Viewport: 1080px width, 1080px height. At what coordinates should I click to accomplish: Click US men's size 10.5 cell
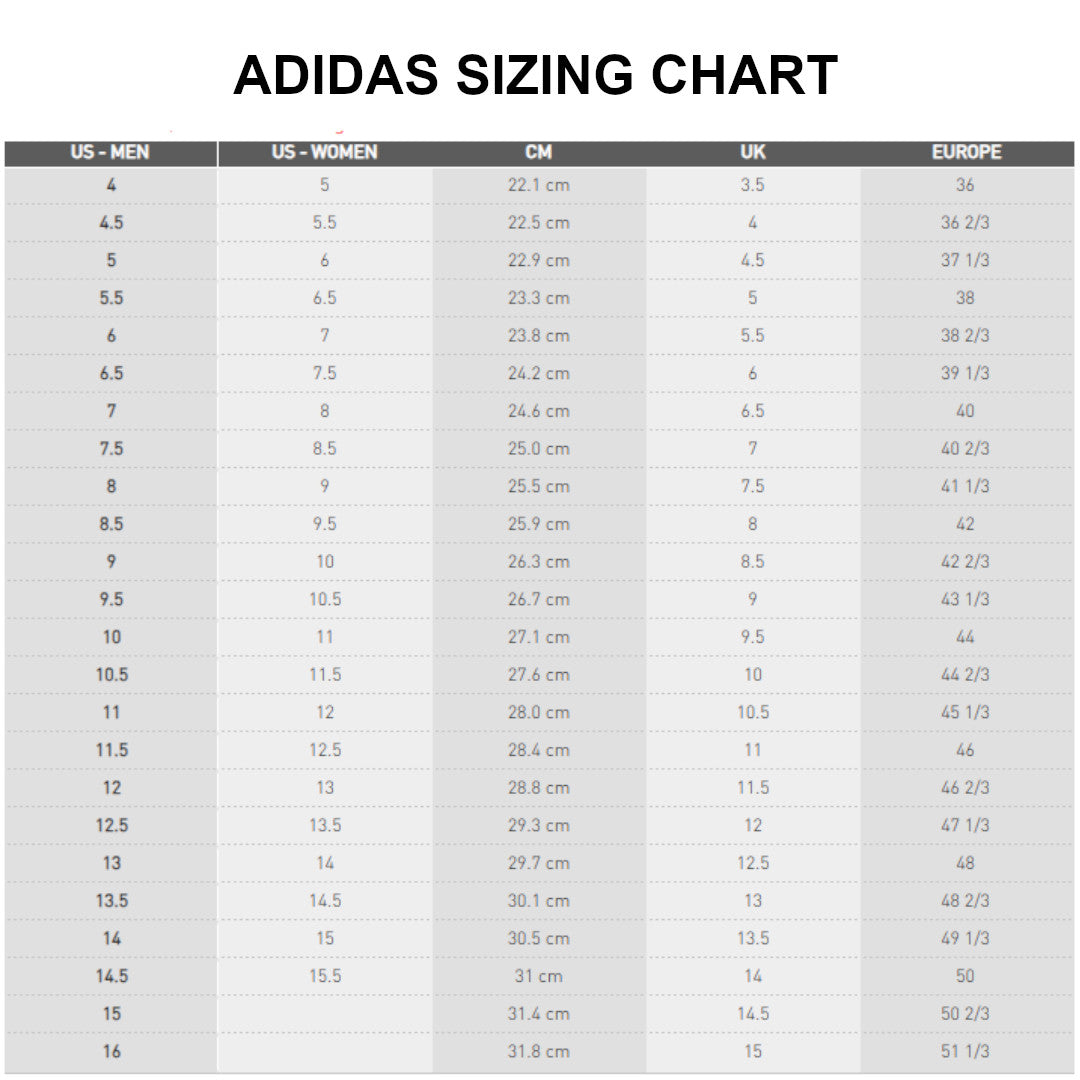coord(112,675)
